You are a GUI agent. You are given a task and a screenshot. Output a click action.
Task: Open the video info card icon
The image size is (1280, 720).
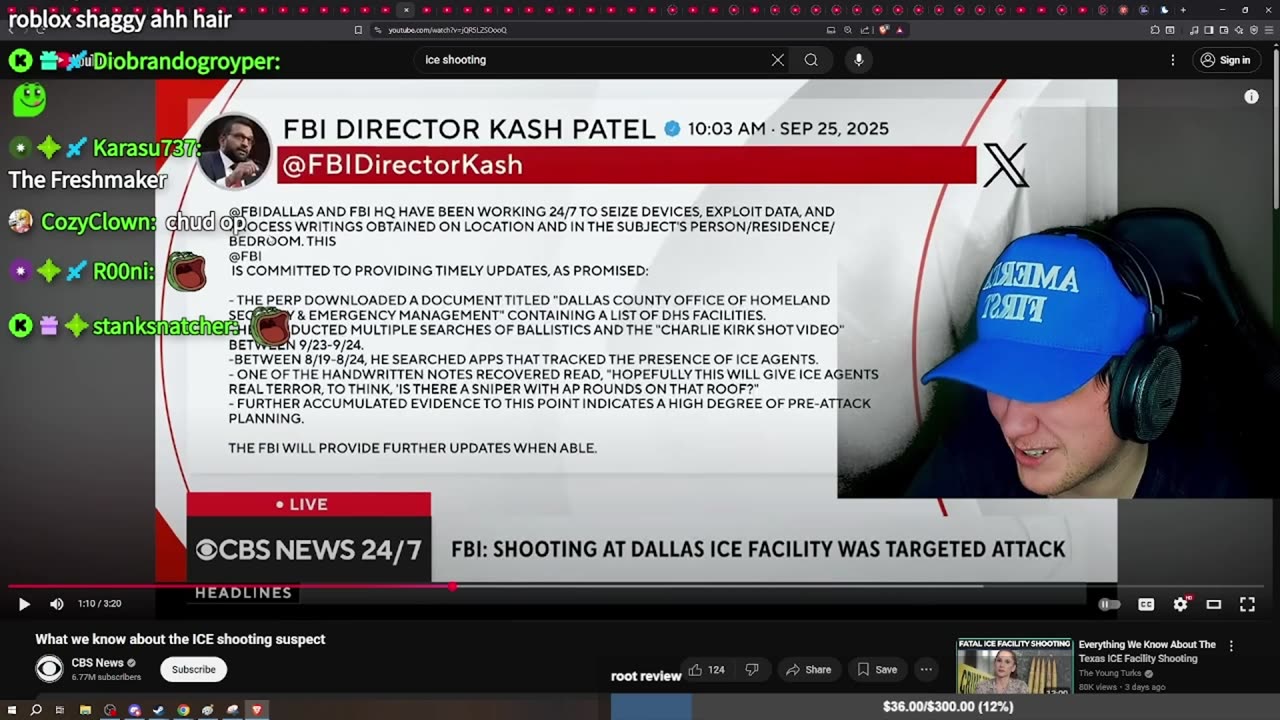point(1251,97)
